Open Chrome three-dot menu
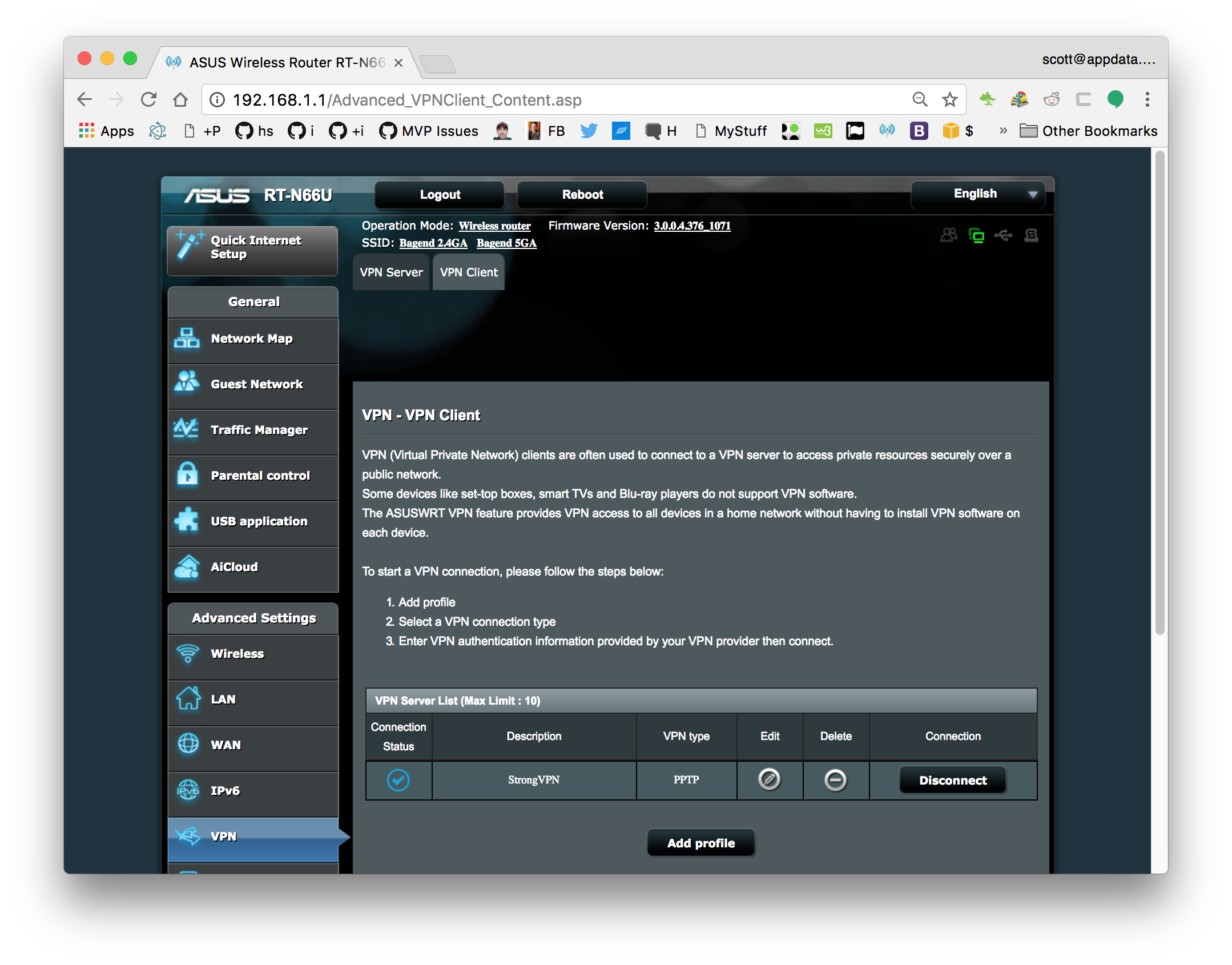Screen dimensions: 1232x965 pos(1148,99)
